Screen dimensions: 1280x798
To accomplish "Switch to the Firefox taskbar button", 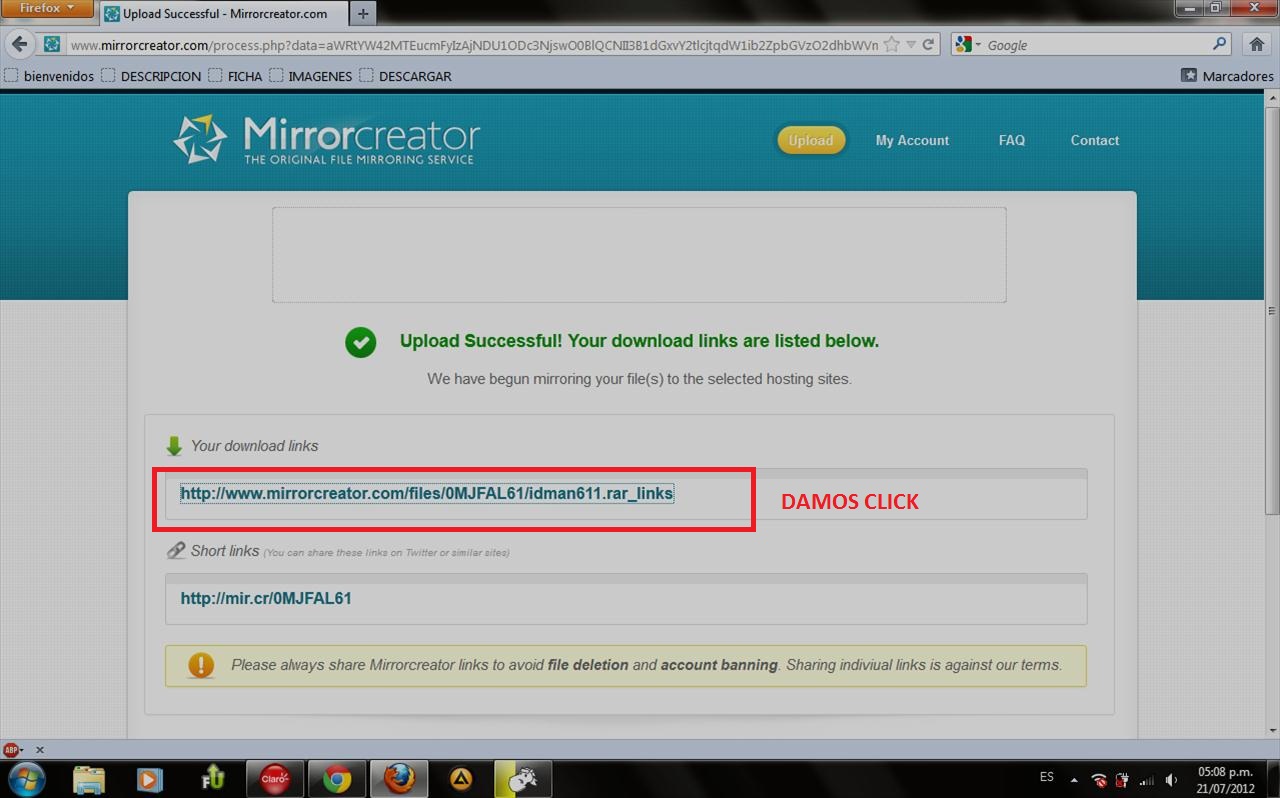I will click(399, 779).
